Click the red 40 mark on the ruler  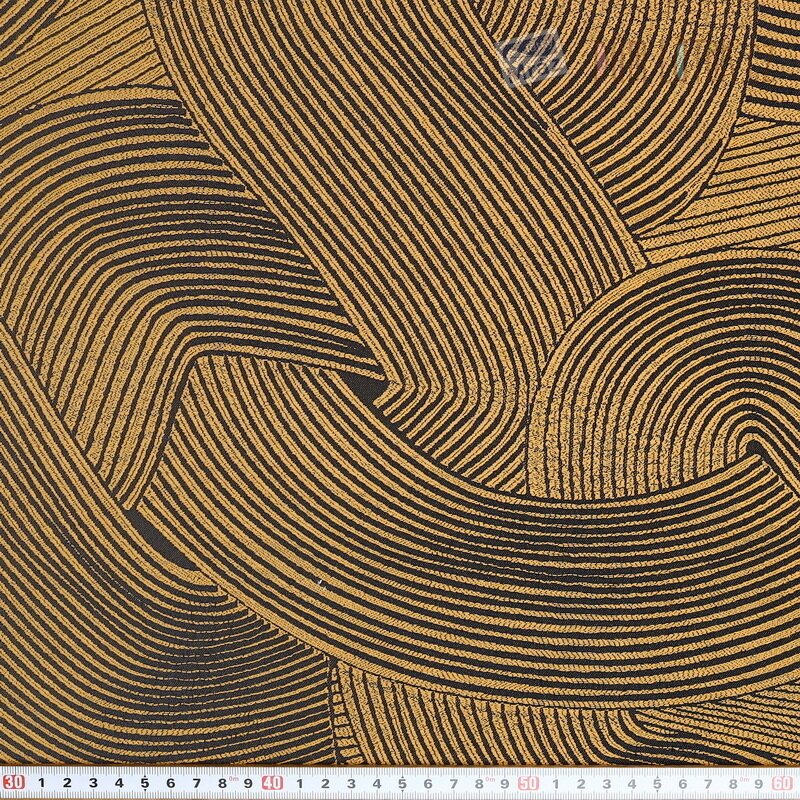coord(273,782)
